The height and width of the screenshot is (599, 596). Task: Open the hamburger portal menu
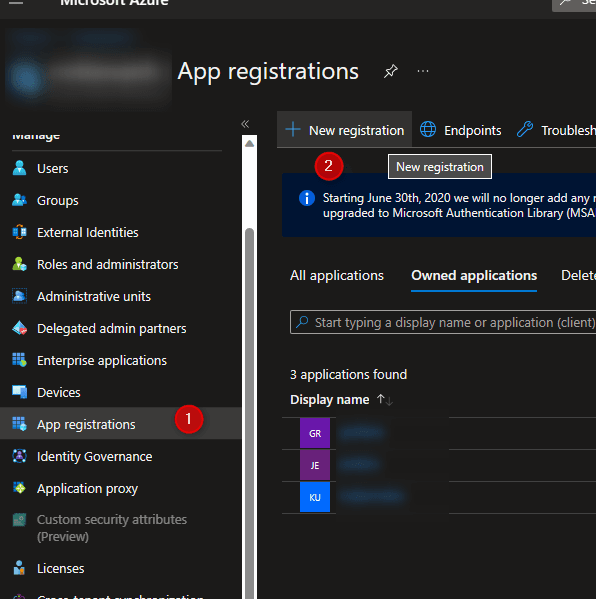(x=16, y=3)
